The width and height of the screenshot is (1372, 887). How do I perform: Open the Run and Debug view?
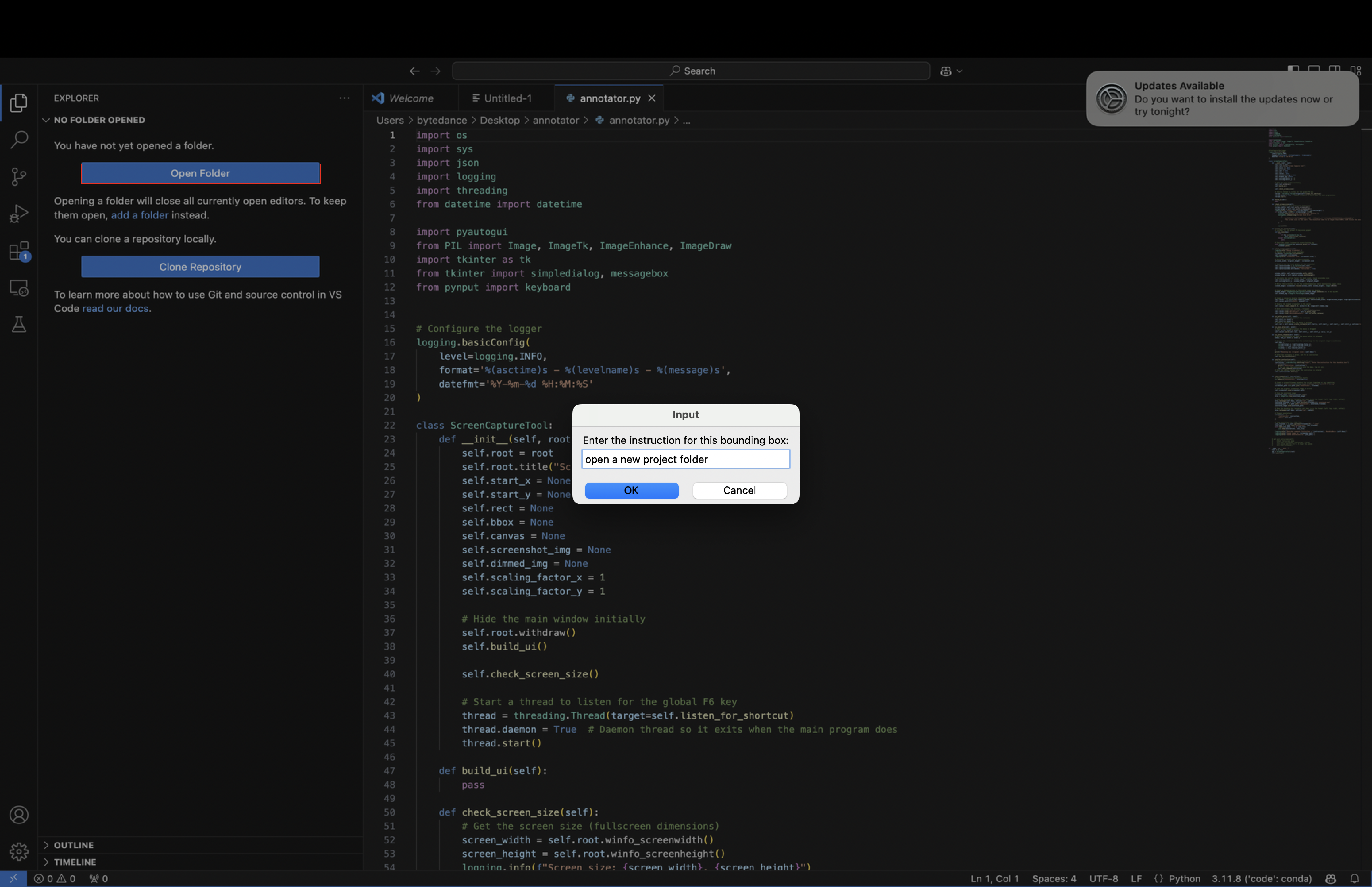point(19,213)
